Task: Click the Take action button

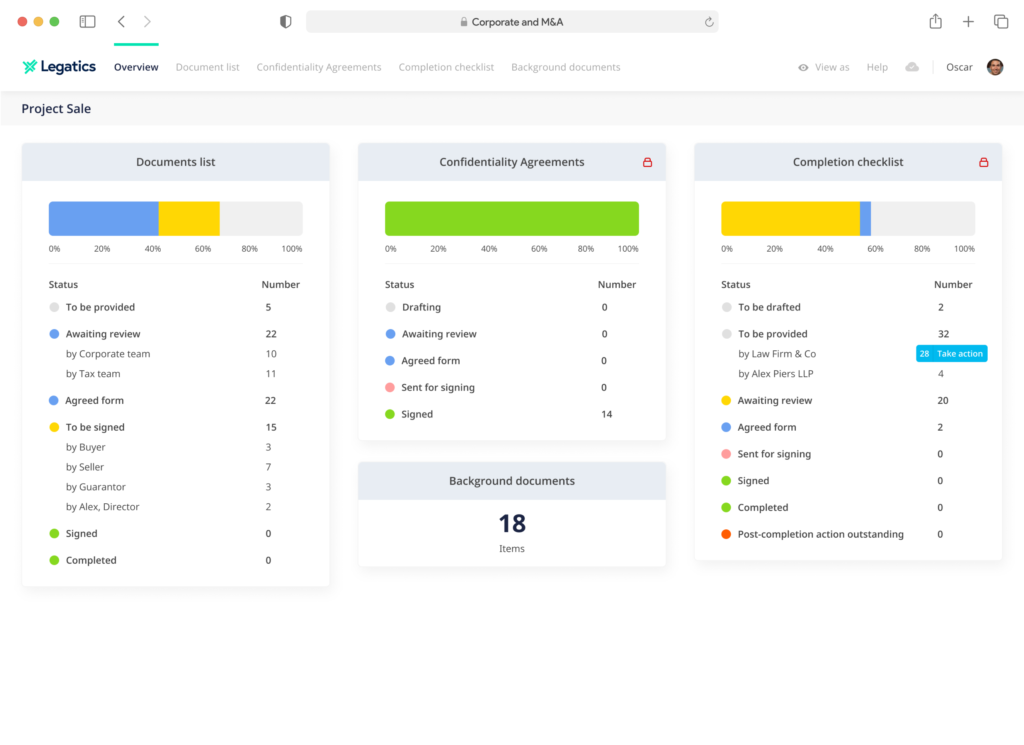Action: point(952,353)
